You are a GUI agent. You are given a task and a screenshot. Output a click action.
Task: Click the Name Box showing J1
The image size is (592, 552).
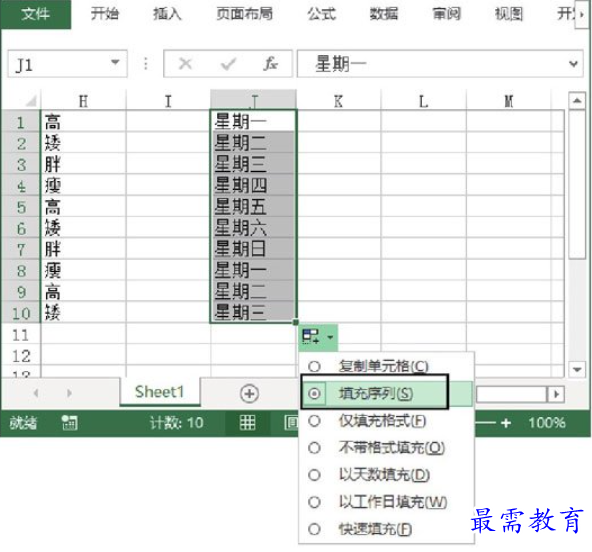[x=67, y=64]
